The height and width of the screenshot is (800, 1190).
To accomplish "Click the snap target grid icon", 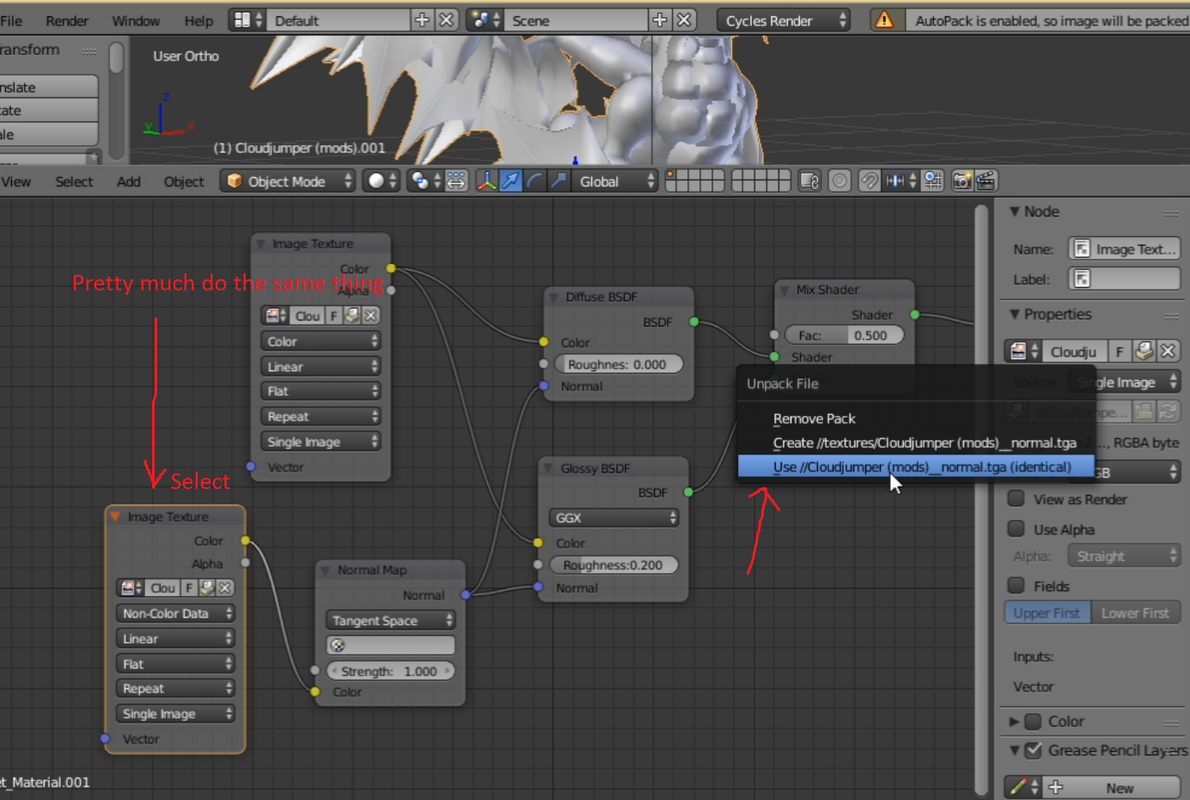I will tap(933, 181).
